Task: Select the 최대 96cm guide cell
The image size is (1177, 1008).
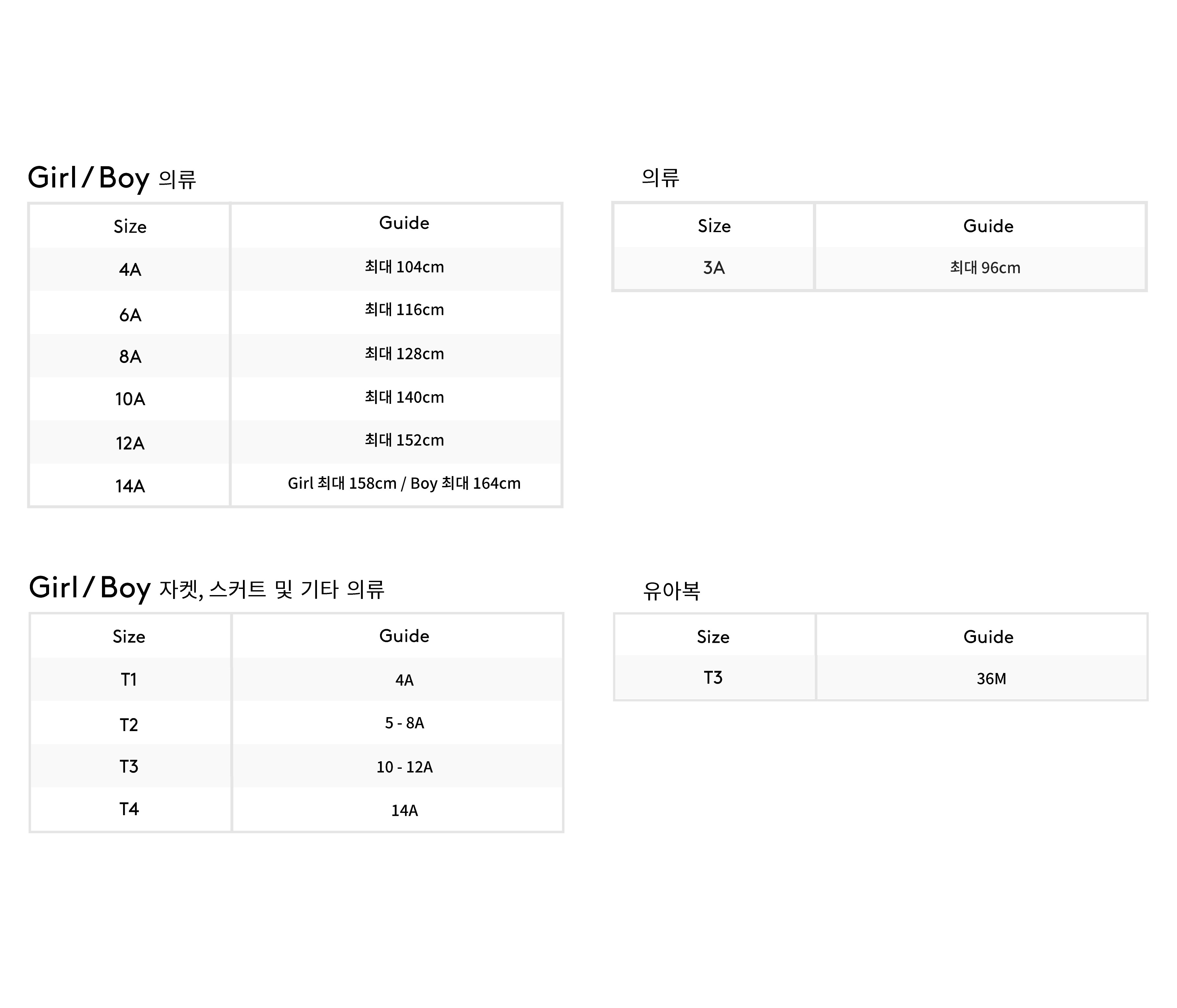Action: click(985, 268)
